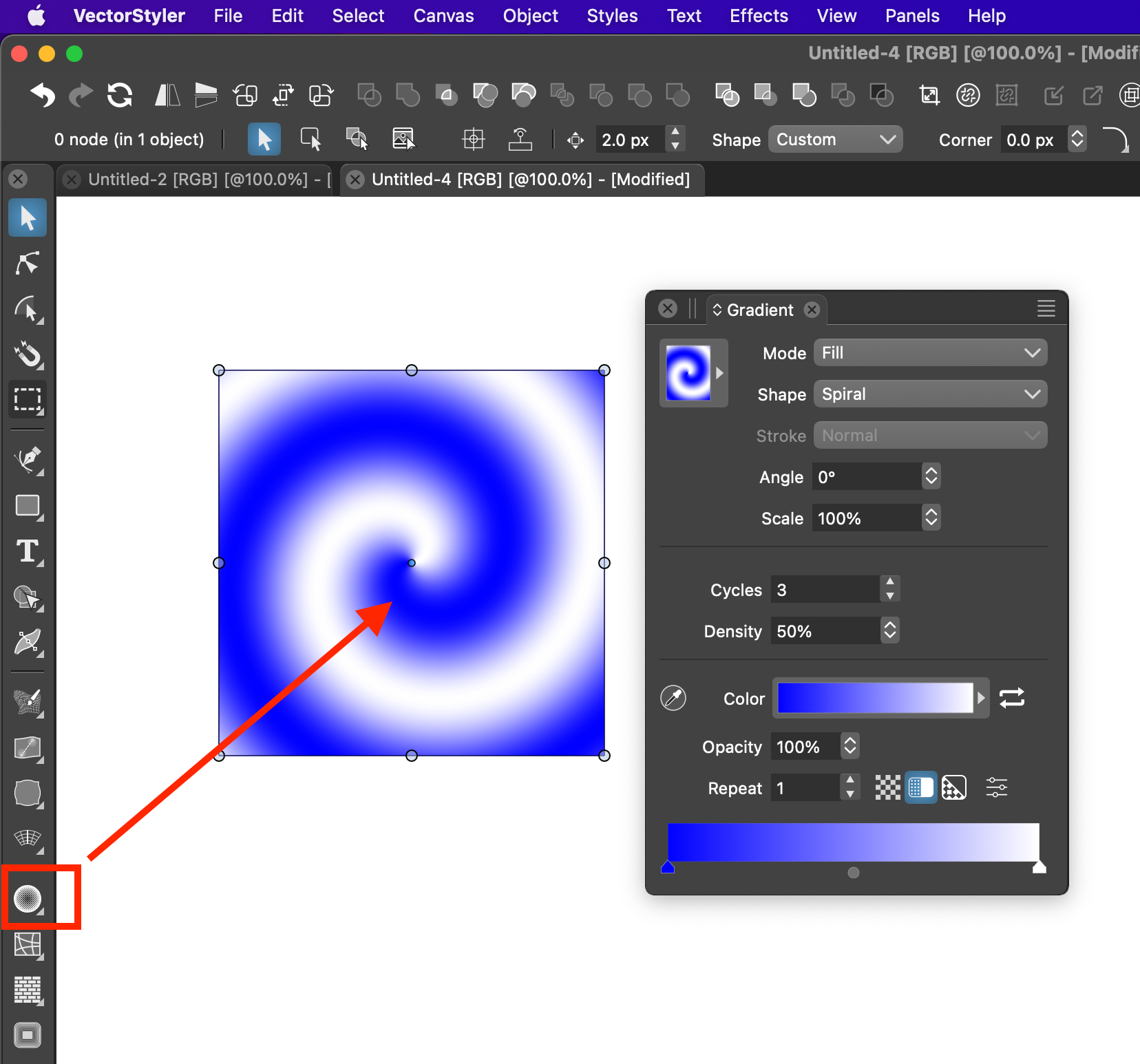
Task: Click the blue gradient stop marker
Action: tap(668, 867)
